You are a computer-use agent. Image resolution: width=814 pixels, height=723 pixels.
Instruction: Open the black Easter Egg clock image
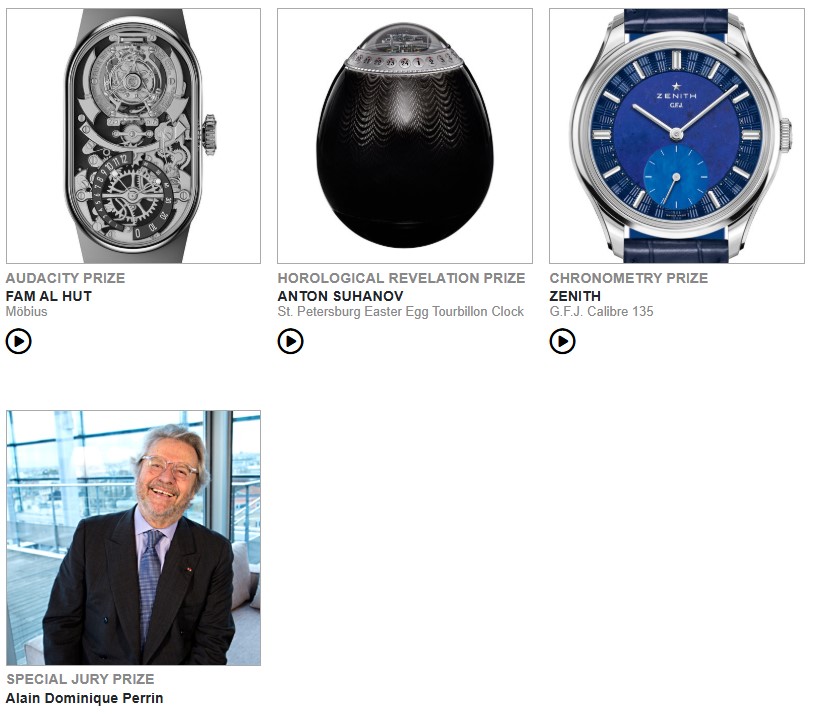click(x=405, y=136)
